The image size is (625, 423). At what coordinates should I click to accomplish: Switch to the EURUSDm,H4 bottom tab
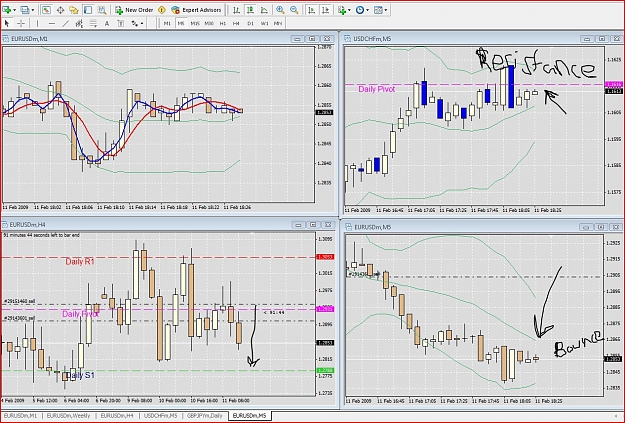tap(117, 416)
